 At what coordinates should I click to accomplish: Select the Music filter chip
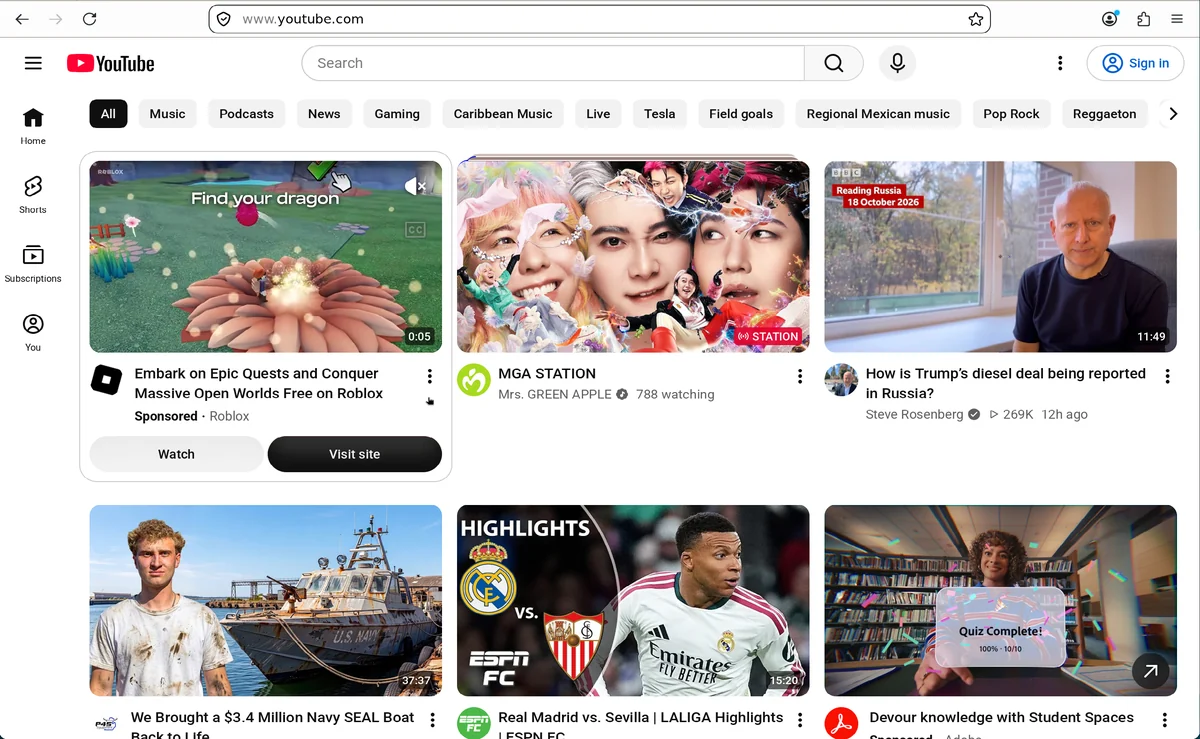[x=167, y=114]
